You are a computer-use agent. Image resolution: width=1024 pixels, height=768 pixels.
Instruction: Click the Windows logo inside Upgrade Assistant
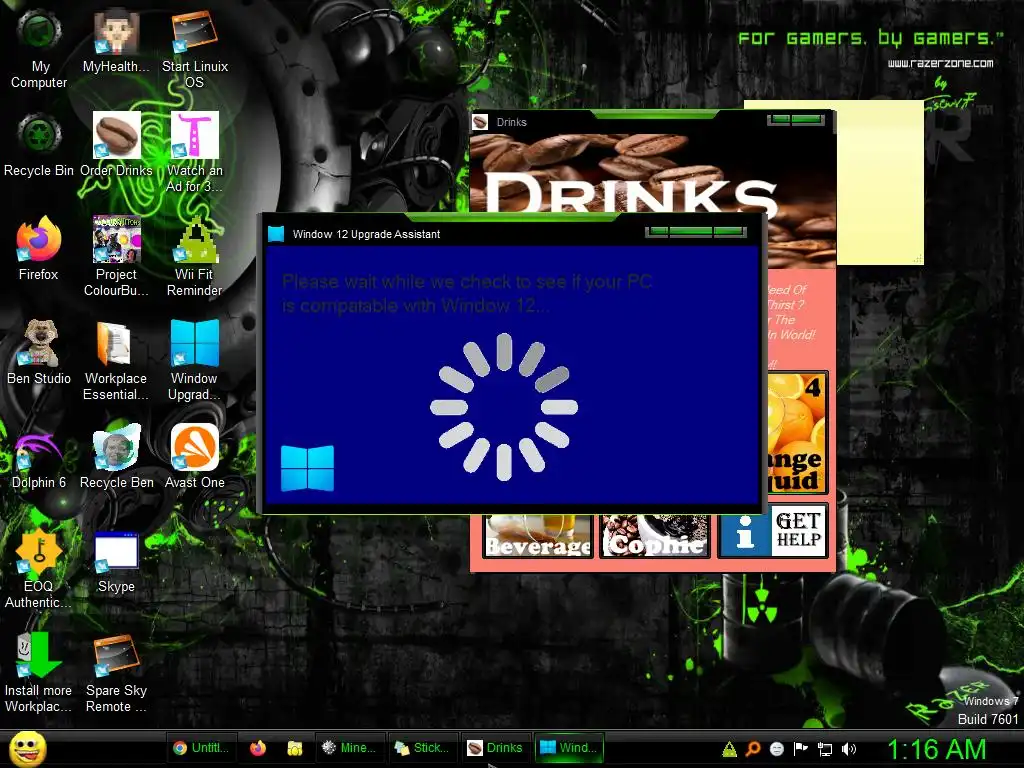pos(308,468)
